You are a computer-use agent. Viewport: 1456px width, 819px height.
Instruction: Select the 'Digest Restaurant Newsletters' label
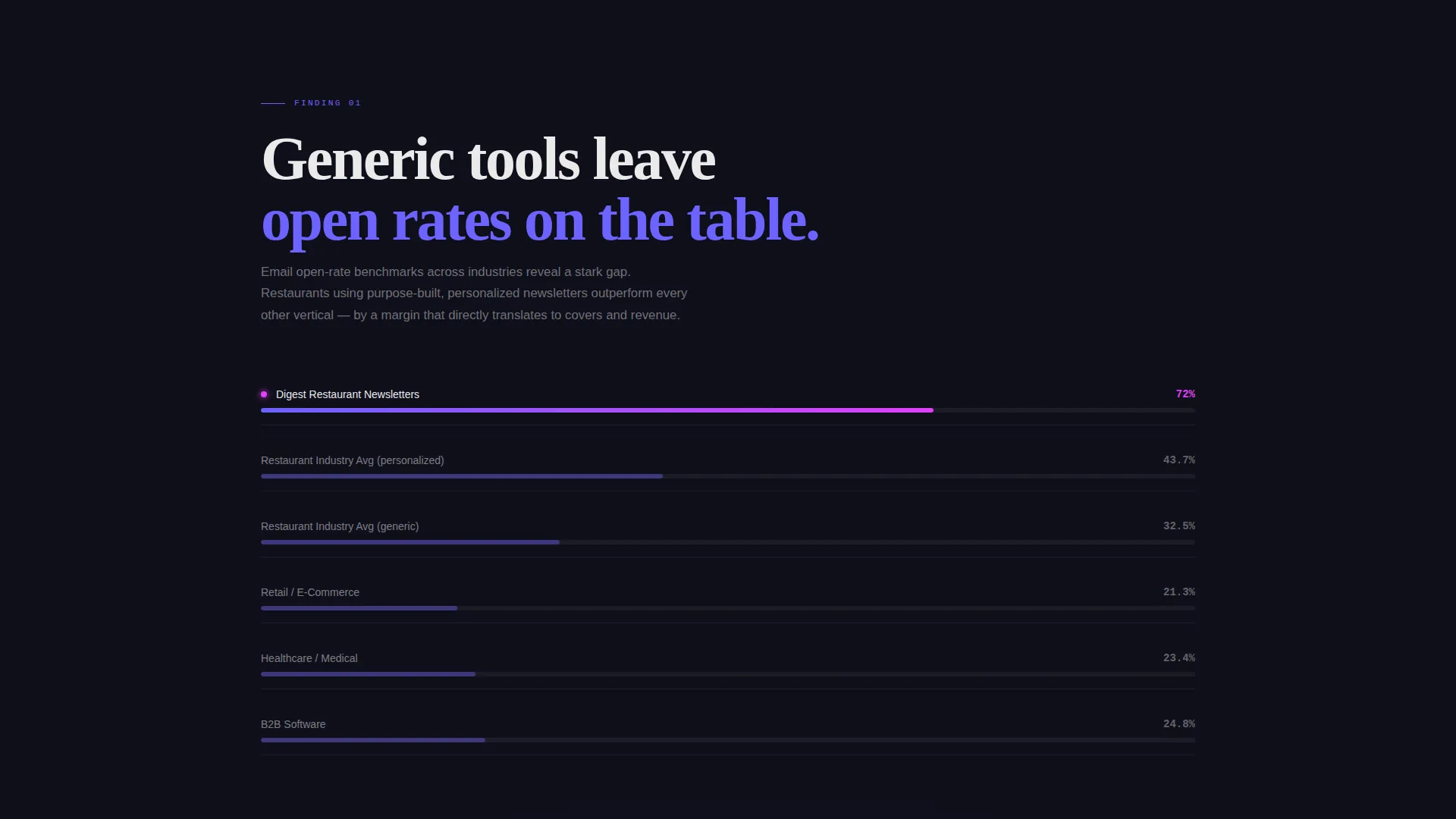click(347, 394)
